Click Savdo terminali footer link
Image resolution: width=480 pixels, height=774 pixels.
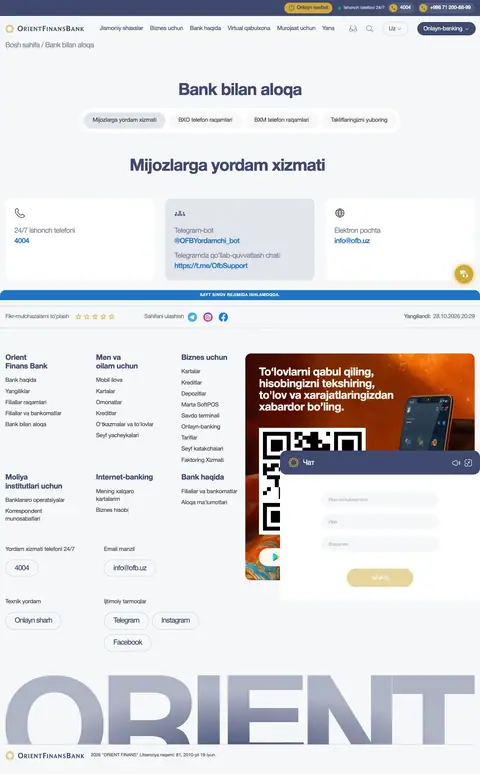pos(200,416)
